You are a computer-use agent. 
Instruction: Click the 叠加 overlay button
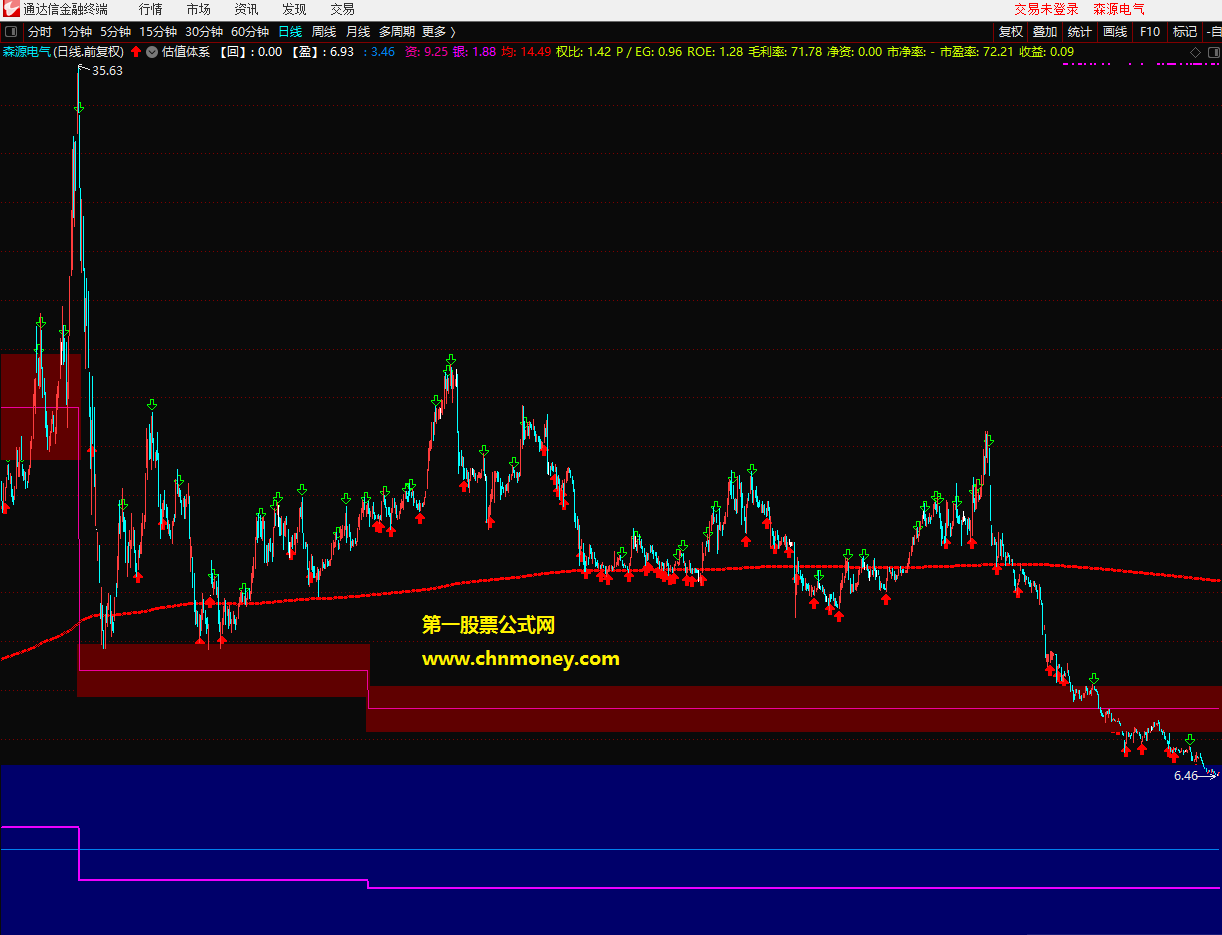click(x=1045, y=32)
